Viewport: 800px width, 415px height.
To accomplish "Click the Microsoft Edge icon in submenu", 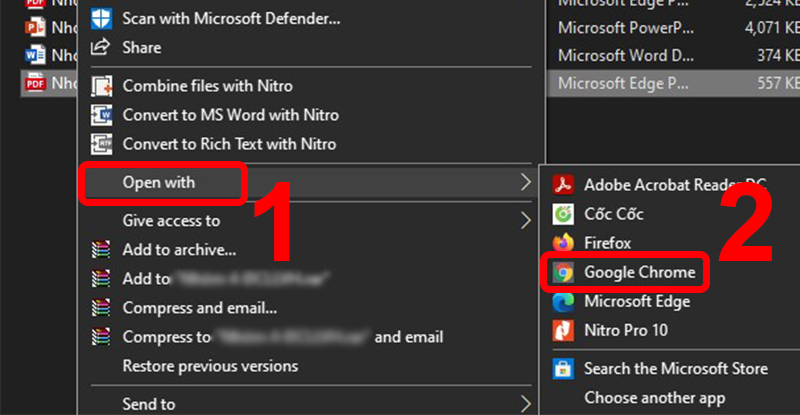I will [564, 301].
